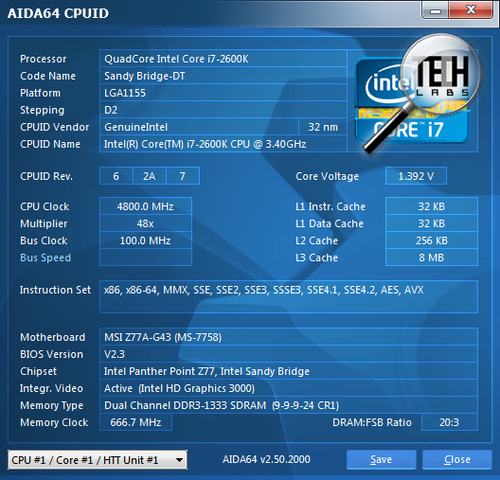This screenshot has height=480, width=500.
Task: Click the 100.0 MHz bus clock value
Action: click(x=145, y=240)
